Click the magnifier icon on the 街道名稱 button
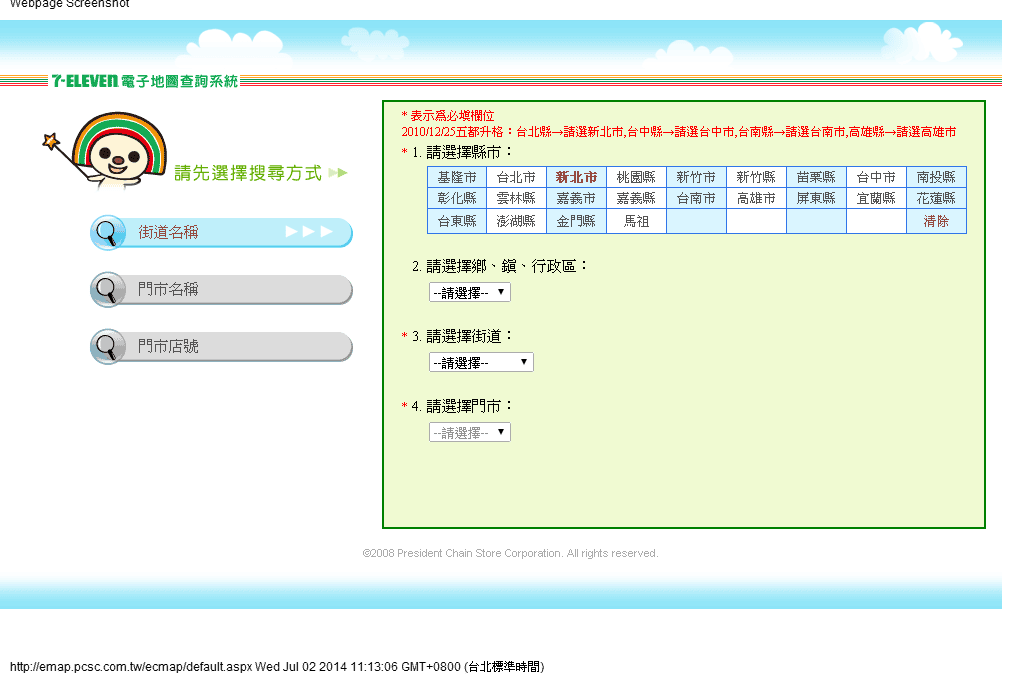Image resolution: width=1024 pixels, height=674 pixels. point(108,232)
